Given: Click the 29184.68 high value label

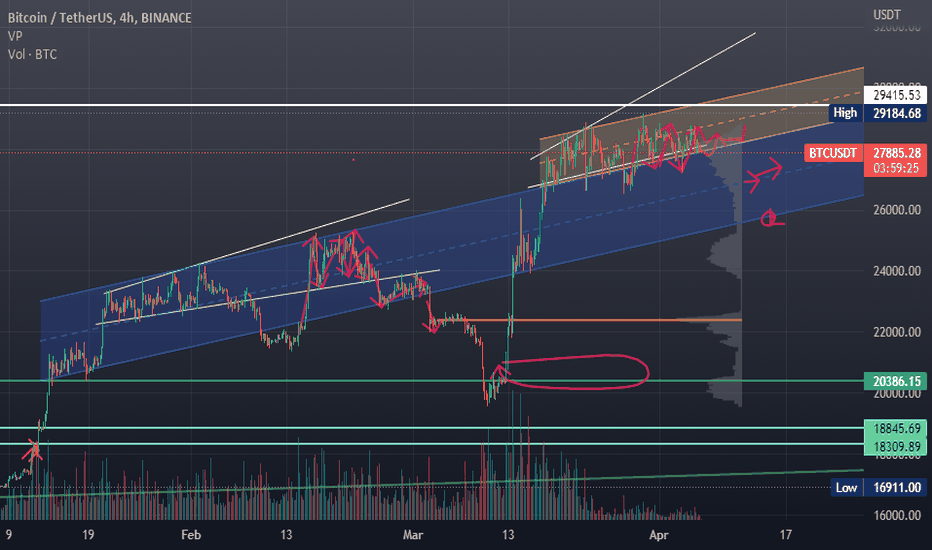Looking at the screenshot, I should (x=896, y=113).
